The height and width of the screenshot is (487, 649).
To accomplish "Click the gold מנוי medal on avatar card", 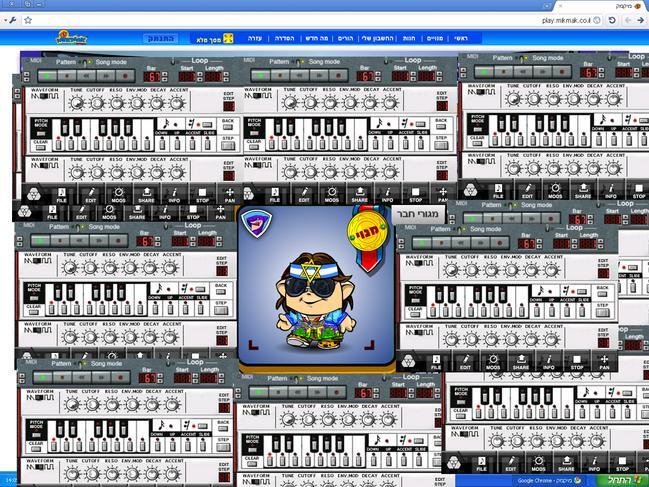I will click(368, 232).
